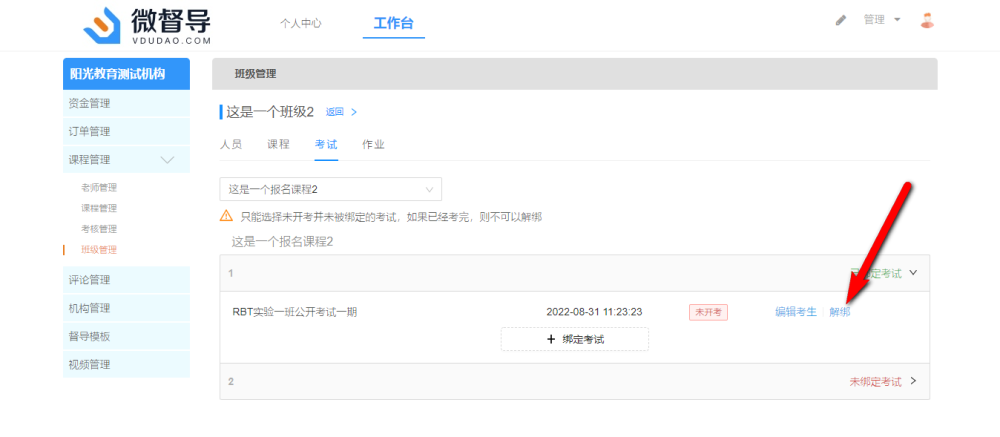Go to 个人中心 tab
This screenshot has height=437, width=1000.
(x=300, y=24)
